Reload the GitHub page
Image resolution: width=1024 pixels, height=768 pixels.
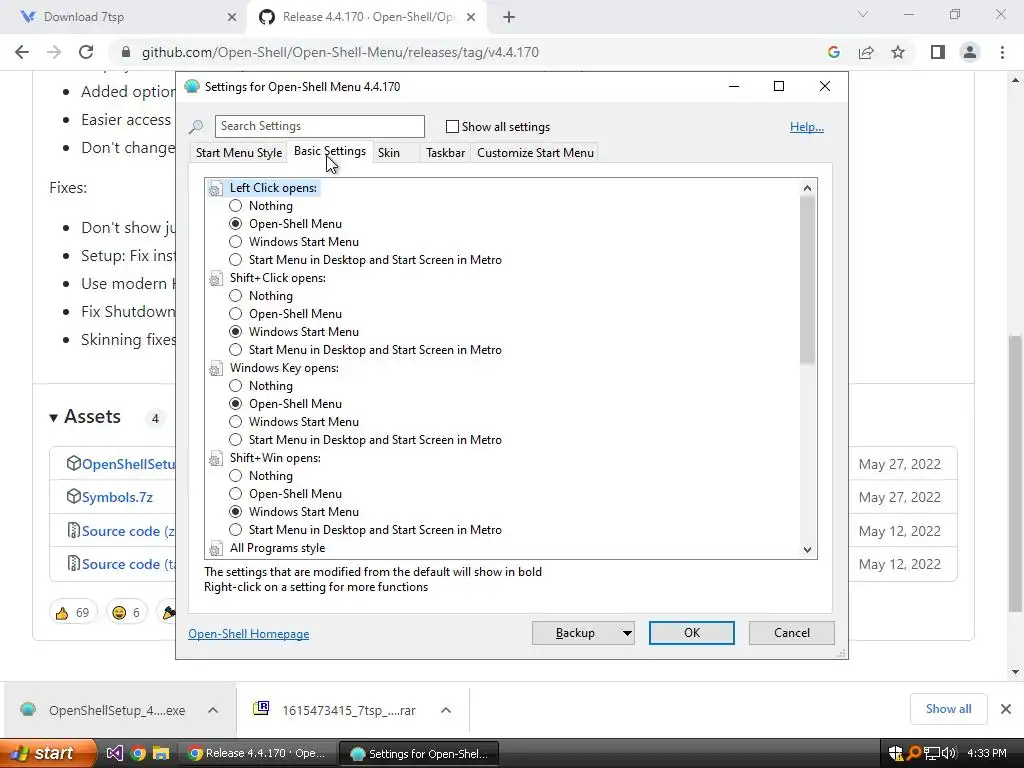(86, 52)
